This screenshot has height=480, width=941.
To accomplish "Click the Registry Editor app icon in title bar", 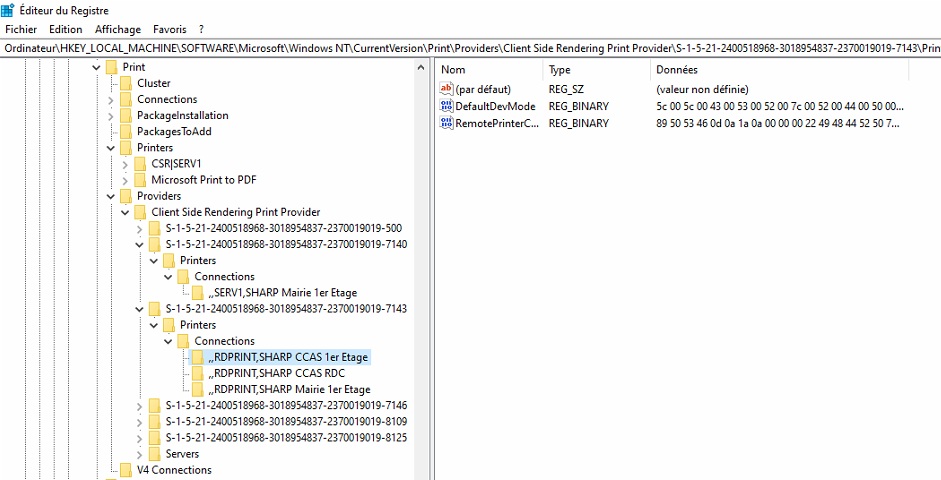I will click(x=10, y=10).
